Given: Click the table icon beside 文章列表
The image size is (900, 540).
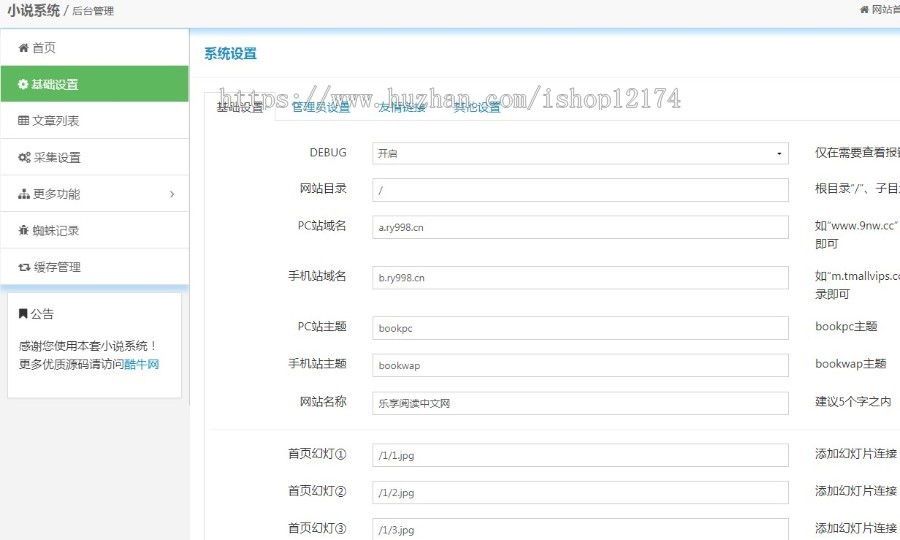Looking at the screenshot, I should pos(24,121).
